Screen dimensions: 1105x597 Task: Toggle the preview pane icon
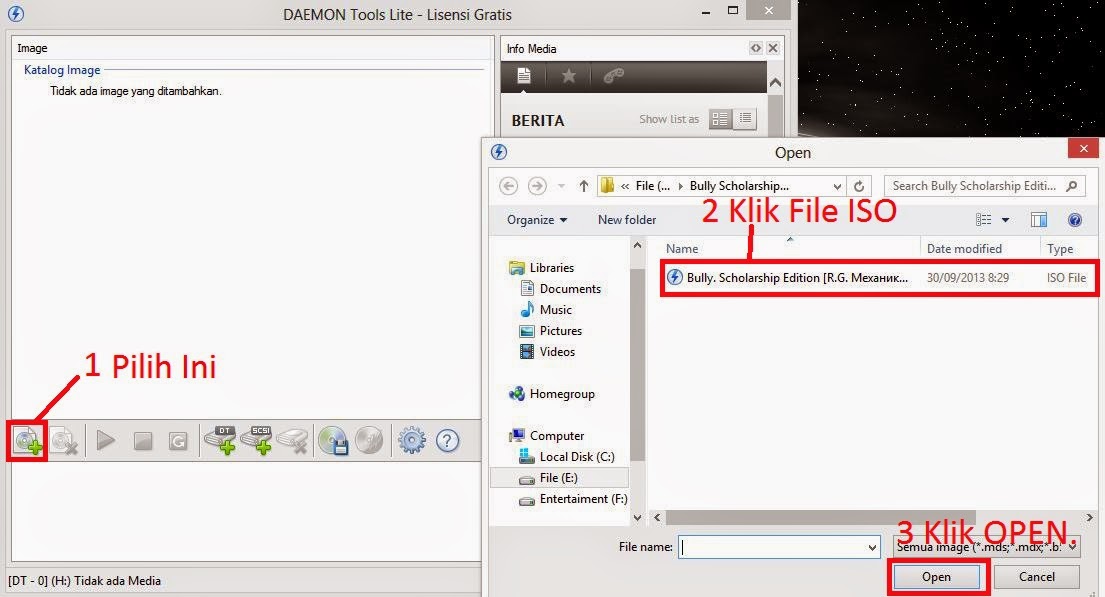pos(1039,220)
